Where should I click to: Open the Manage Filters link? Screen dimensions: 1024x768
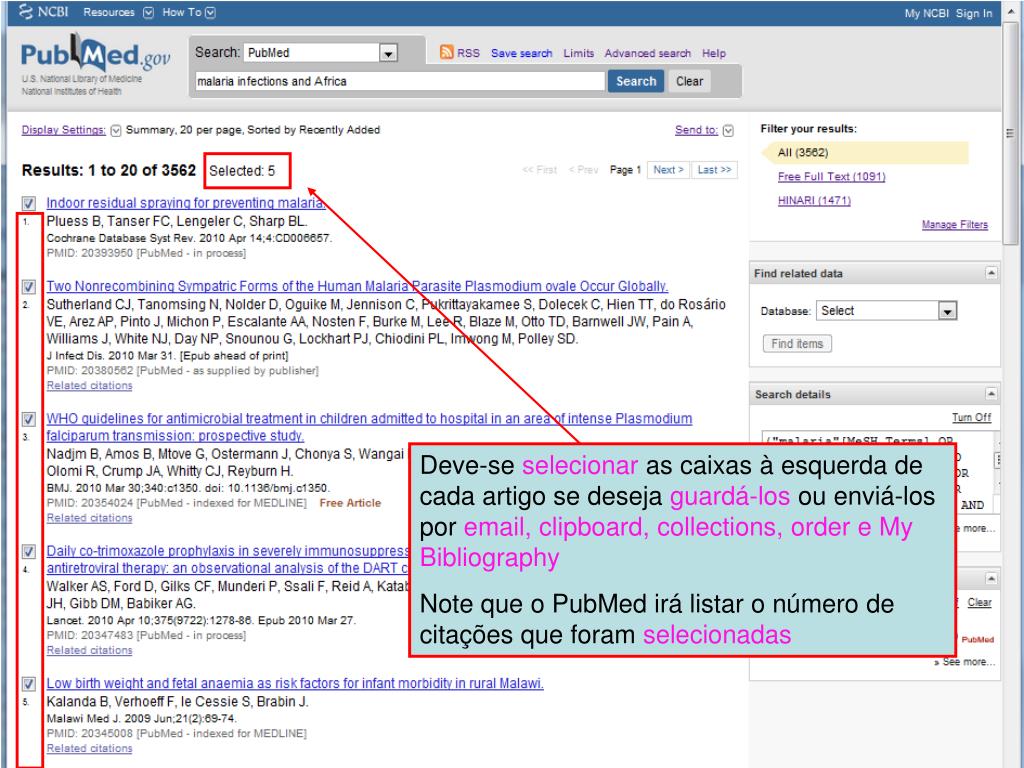[954, 225]
